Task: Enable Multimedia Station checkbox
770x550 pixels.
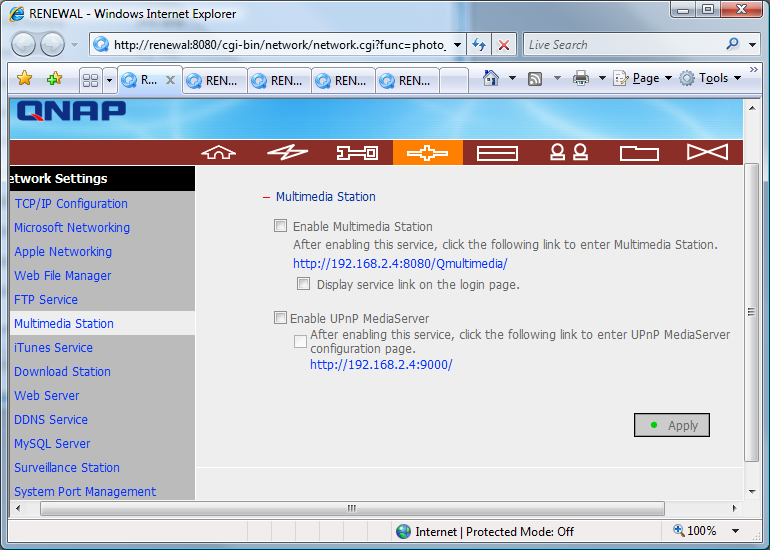Action: click(x=281, y=226)
